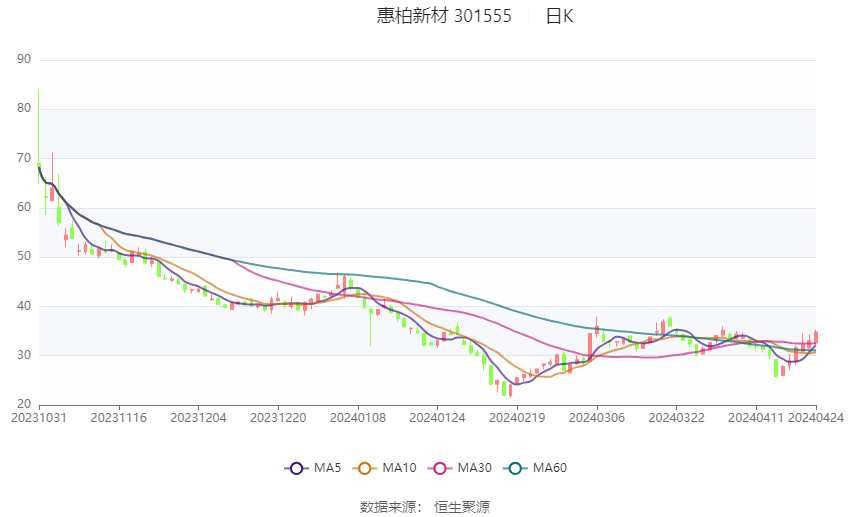This screenshot has height=517, width=850.
Task: Click the y-axis value 70
Action: tap(24, 158)
